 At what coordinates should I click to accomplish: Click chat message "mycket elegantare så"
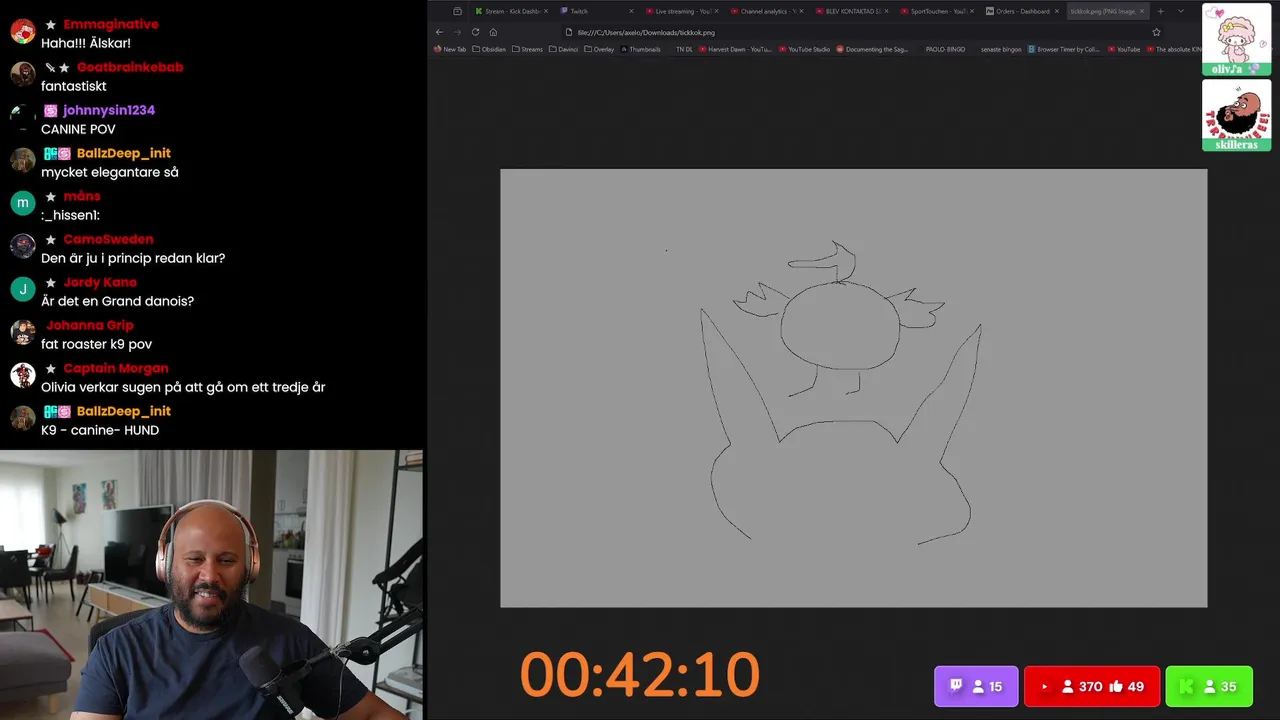pos(110,172)
